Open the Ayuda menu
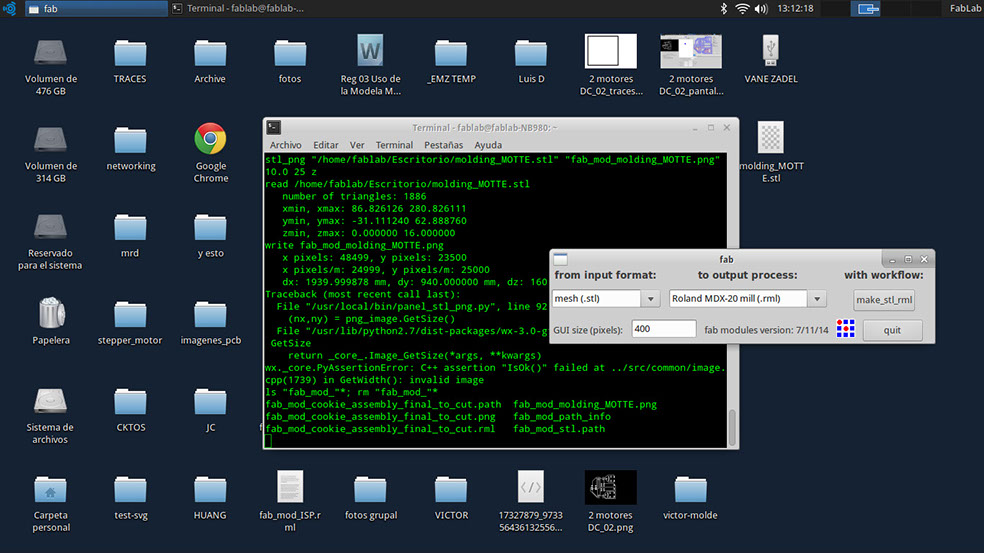 pos(488,145)
